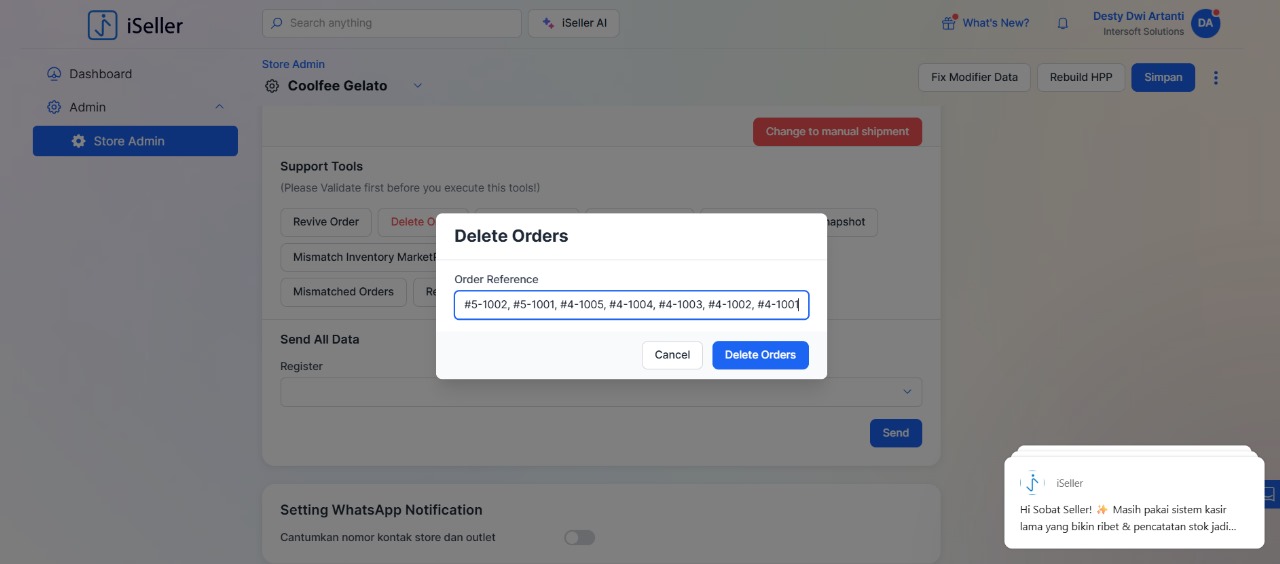Click the search magnifier icon

click(x=276, y=23)
